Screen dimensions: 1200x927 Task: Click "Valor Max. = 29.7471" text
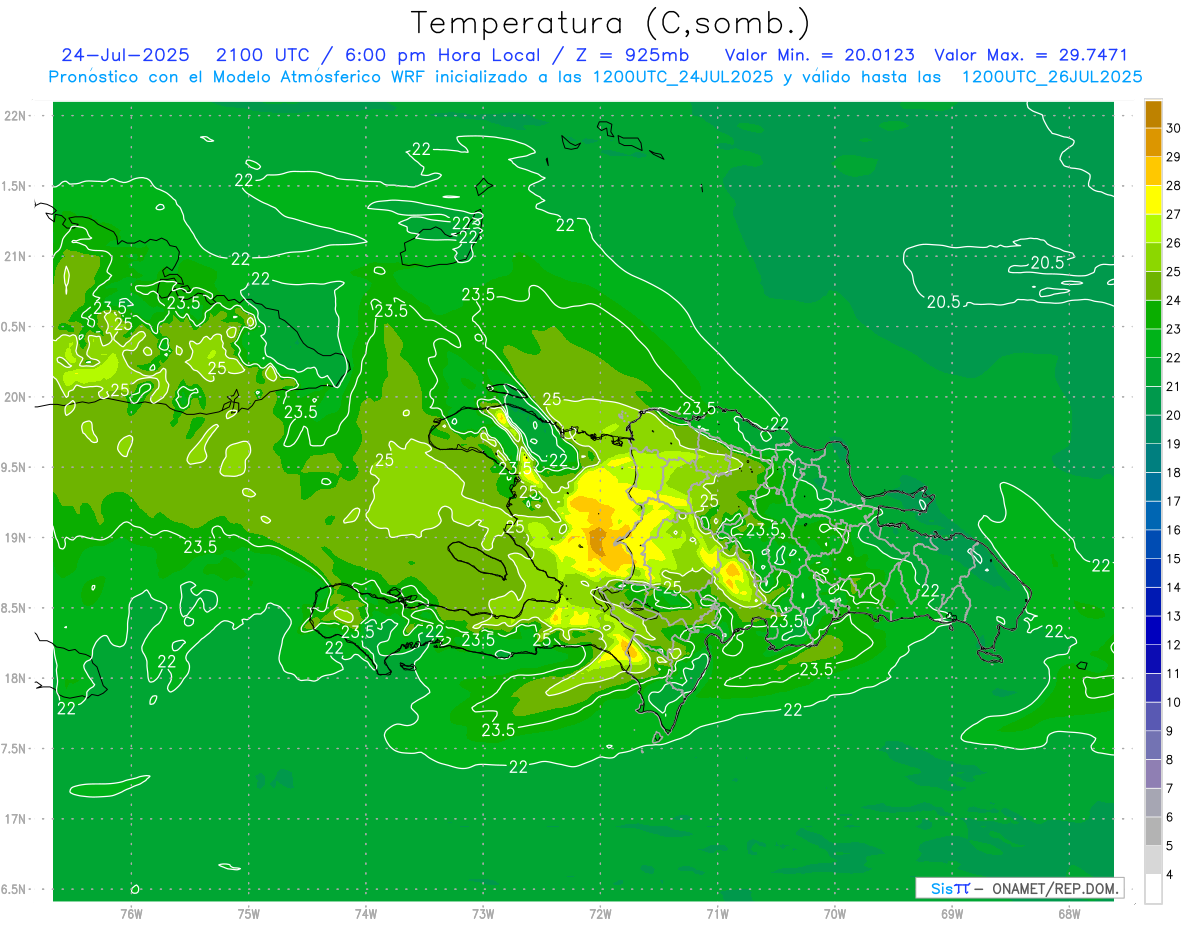point(1031,55)
